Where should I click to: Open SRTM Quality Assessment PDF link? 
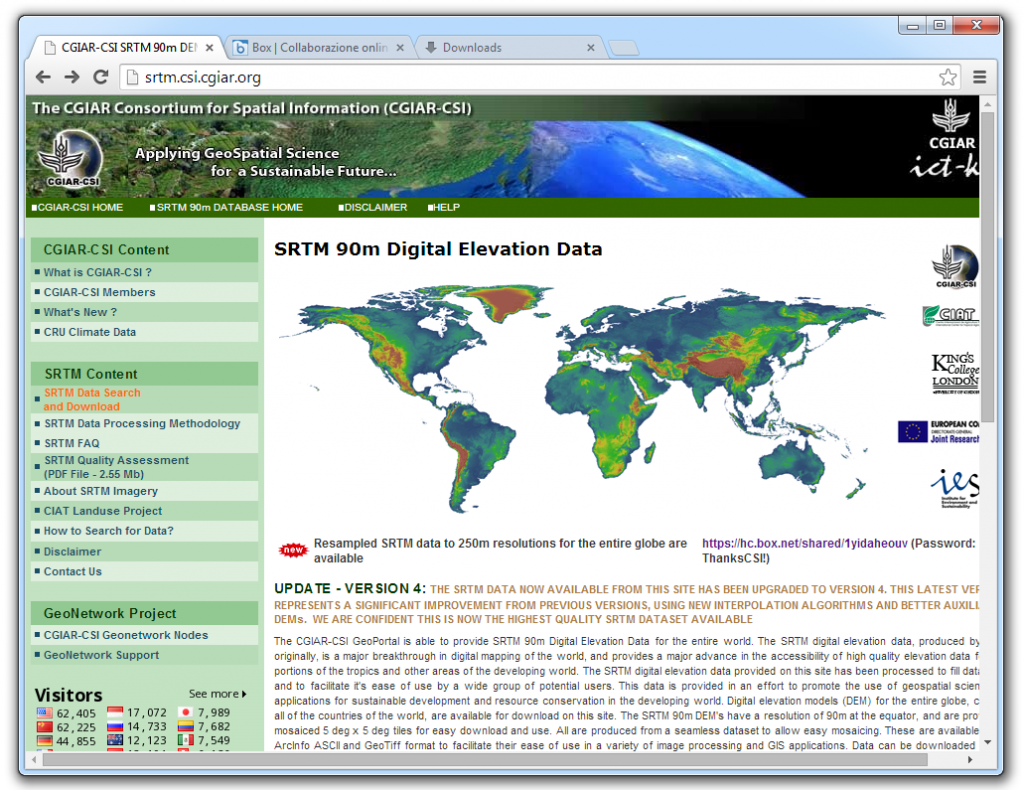(116, 467)
